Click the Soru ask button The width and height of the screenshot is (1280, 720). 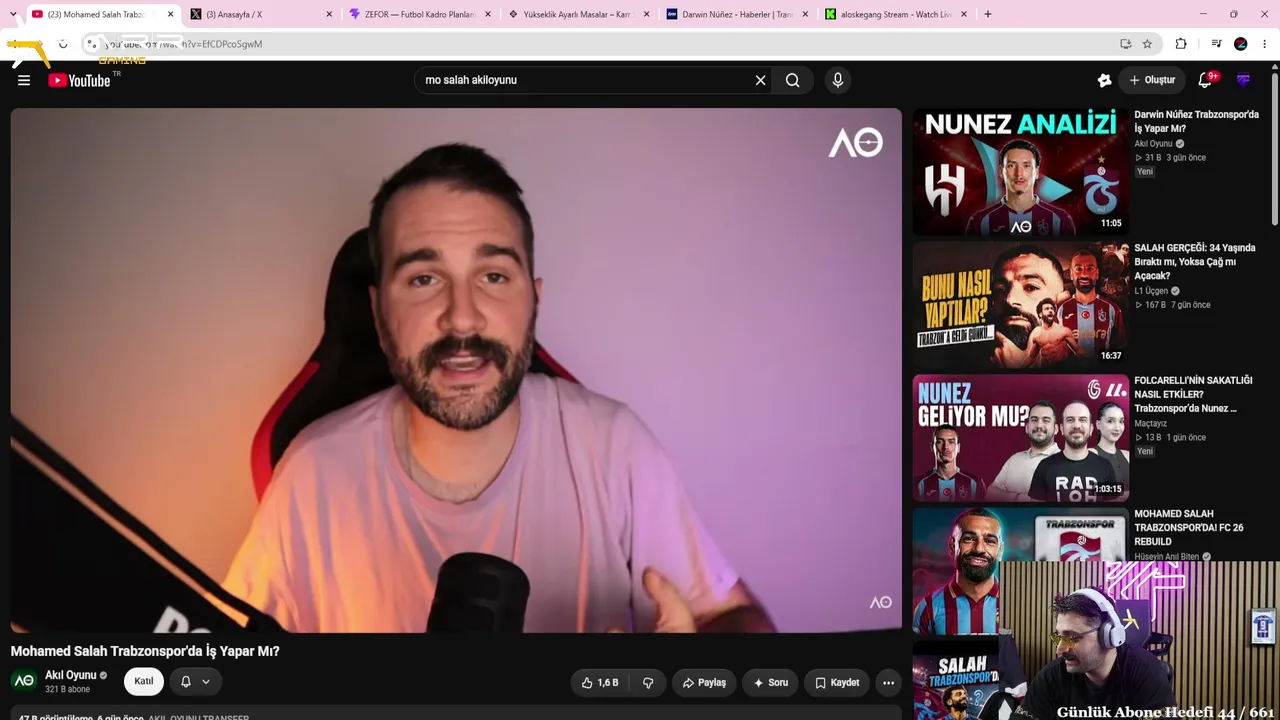click(771, 683)
